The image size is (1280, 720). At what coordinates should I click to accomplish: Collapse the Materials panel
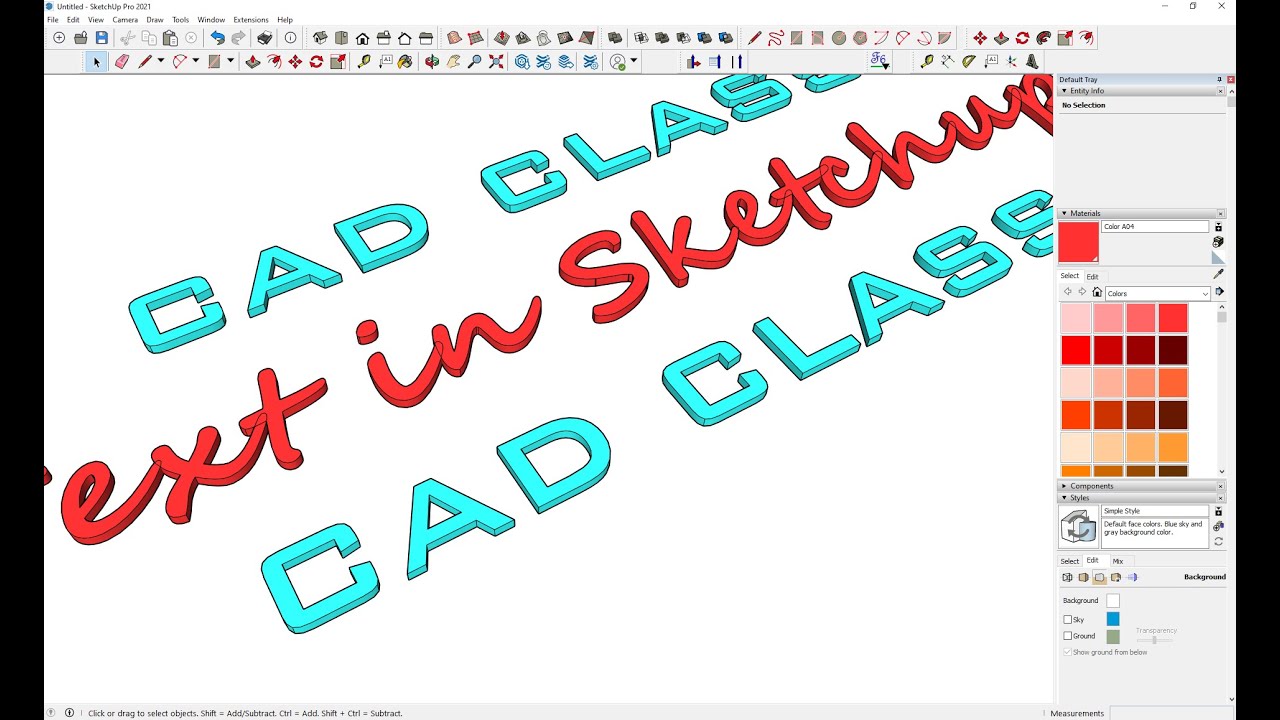[x=1064, y=213]
